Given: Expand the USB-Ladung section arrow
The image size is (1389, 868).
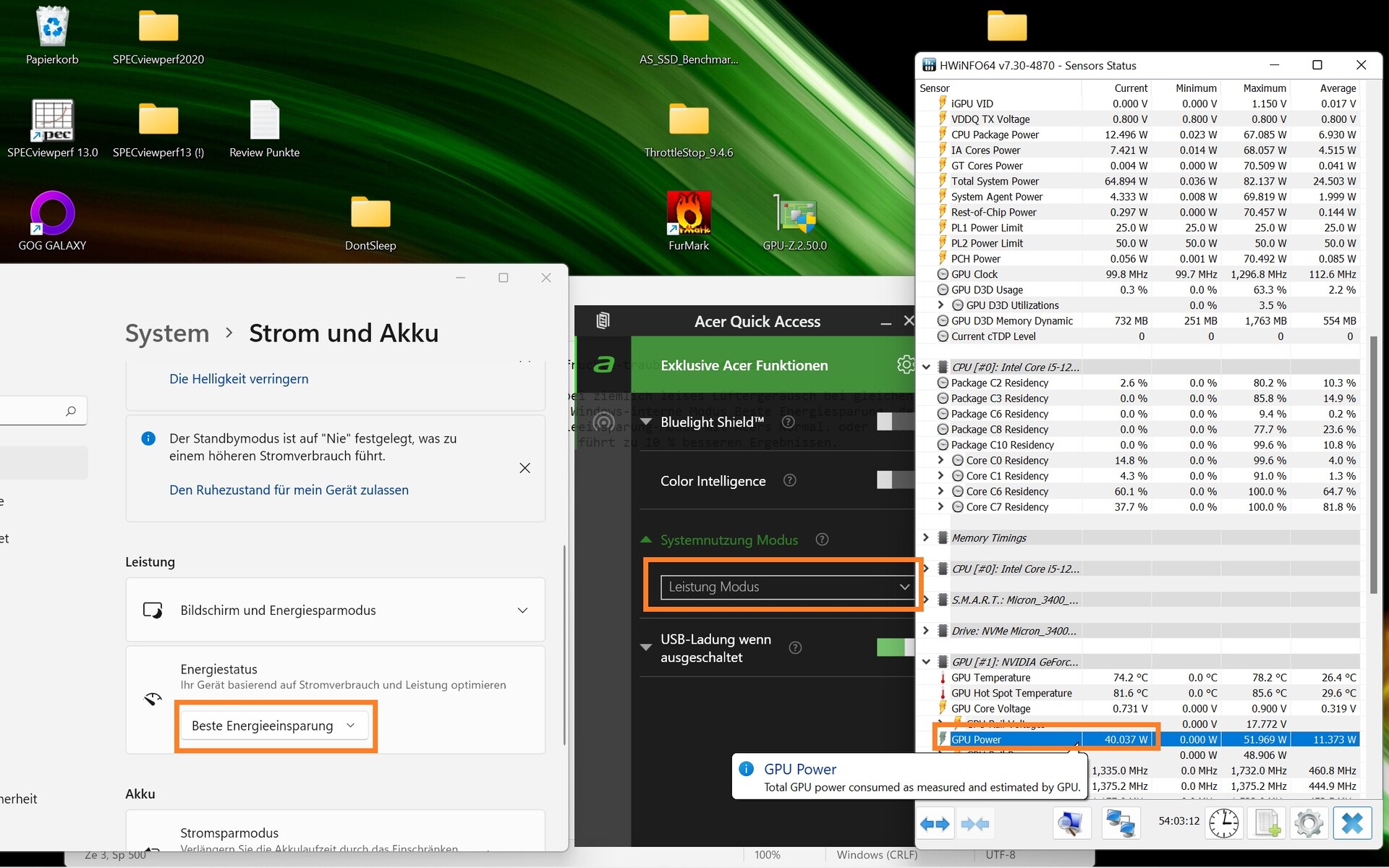Looking at the screenshot, I should 646,647.
